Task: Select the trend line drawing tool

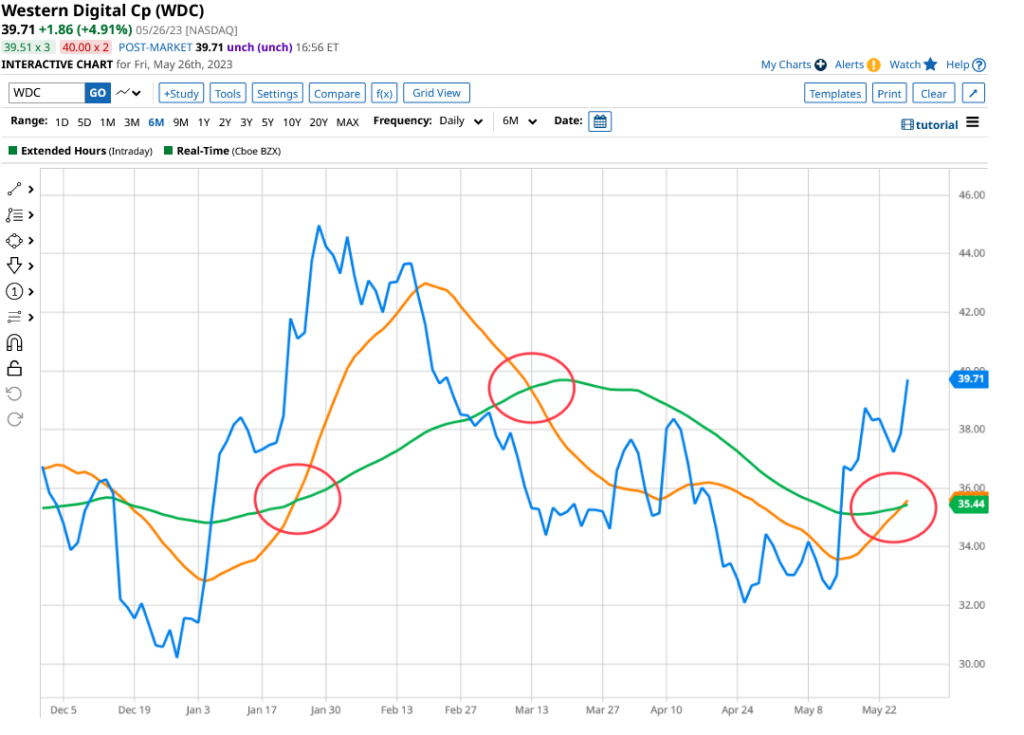Action: click(x=15, y=189)
